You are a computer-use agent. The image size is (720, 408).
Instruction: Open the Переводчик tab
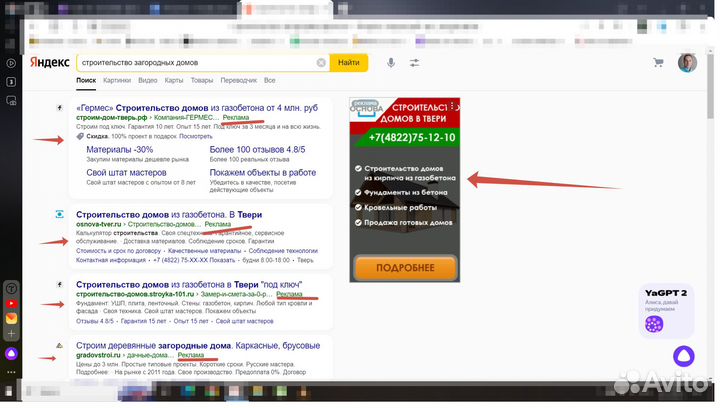pos(239,80)
